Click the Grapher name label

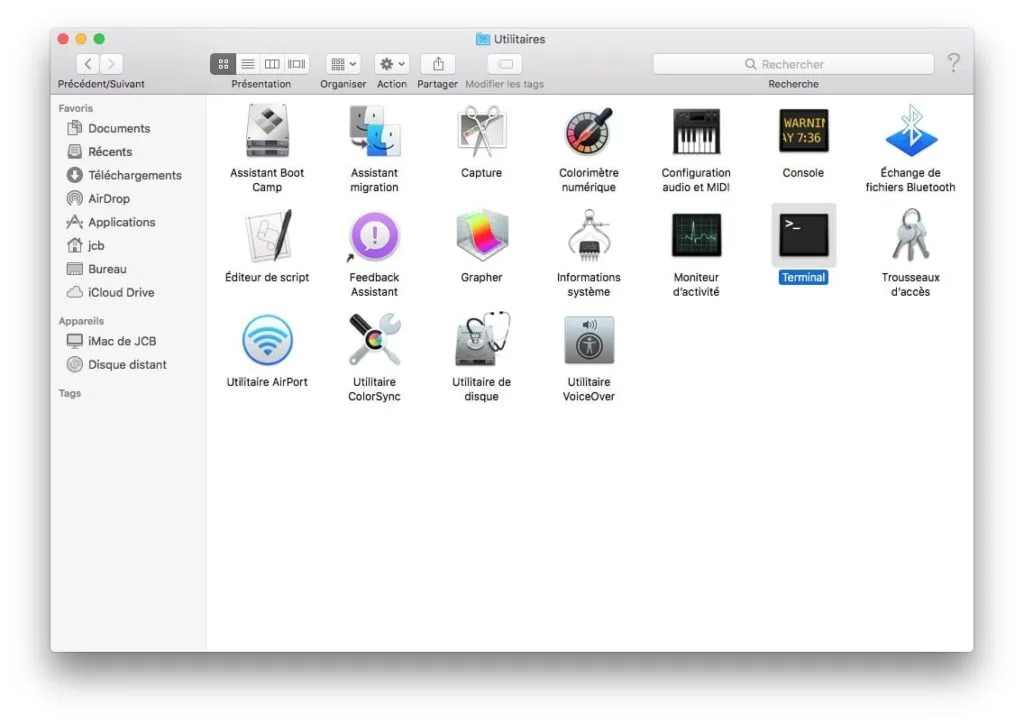click(481, 277)
